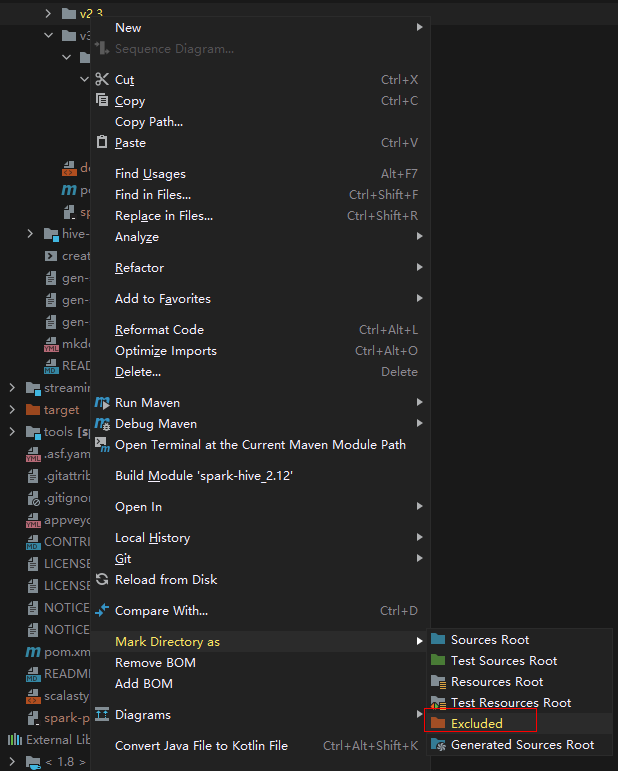The height and width of the screenshot is (771, 618).
Task: Select the Sources Root folder icon
Action: [438, 639]
